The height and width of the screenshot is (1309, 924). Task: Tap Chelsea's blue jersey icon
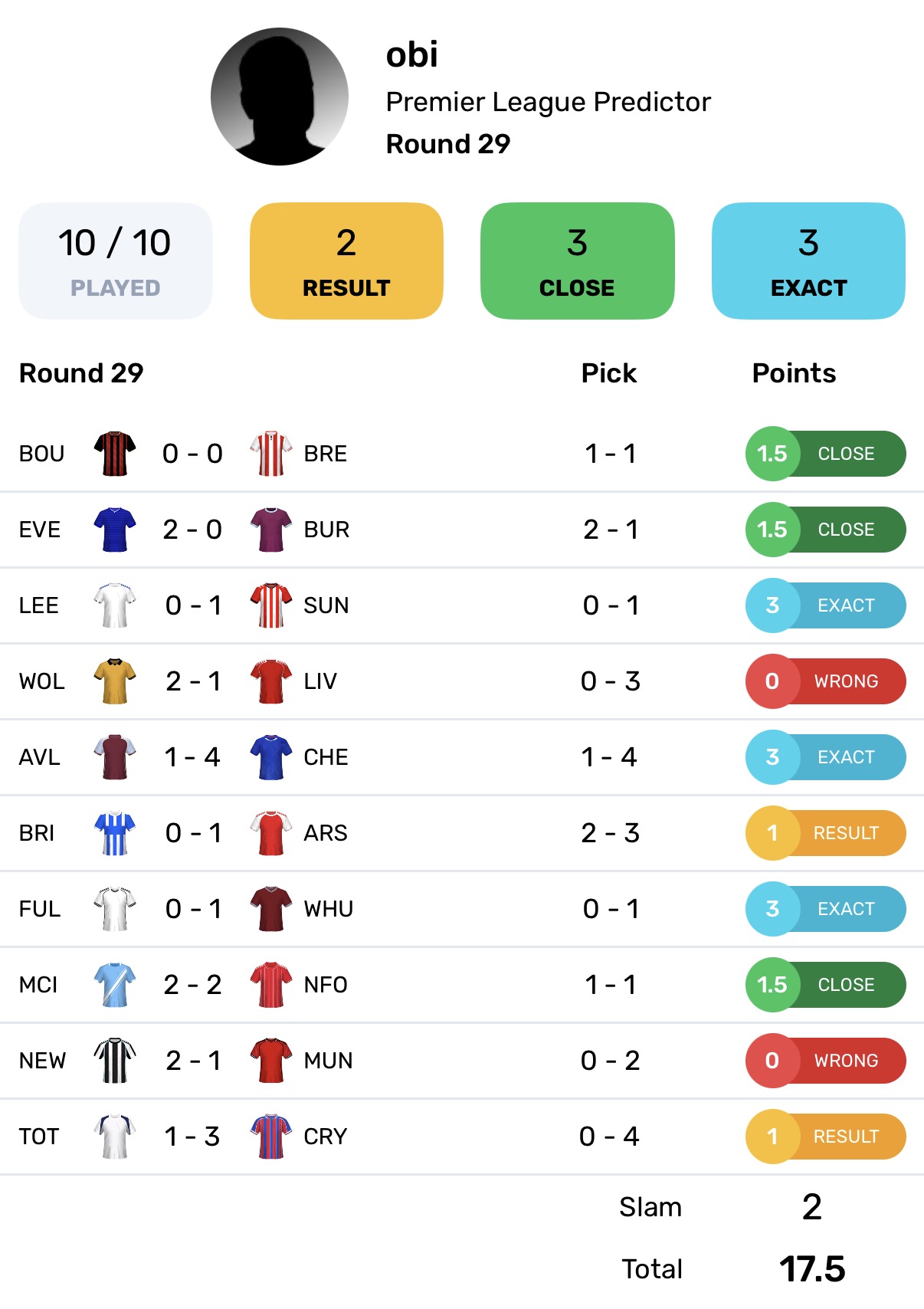point(271,756)
